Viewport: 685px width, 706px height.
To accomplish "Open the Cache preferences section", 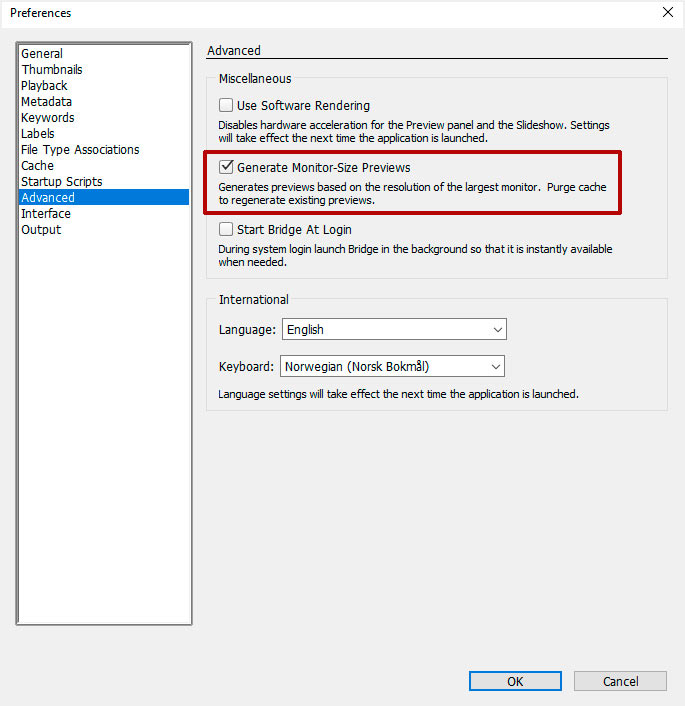I will (x=37, y=166).
